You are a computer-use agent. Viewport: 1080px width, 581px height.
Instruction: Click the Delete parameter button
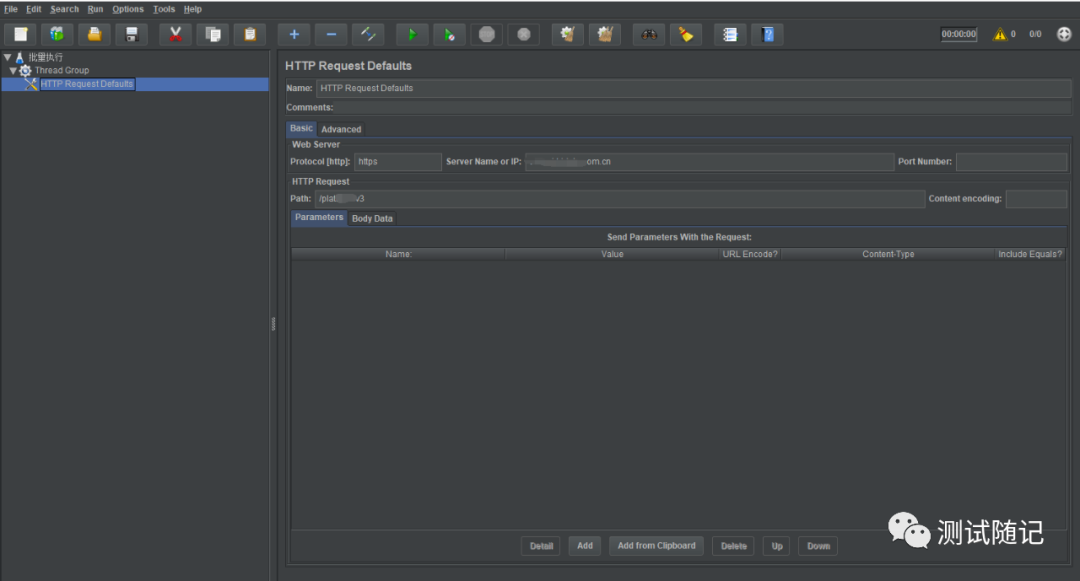734,546
